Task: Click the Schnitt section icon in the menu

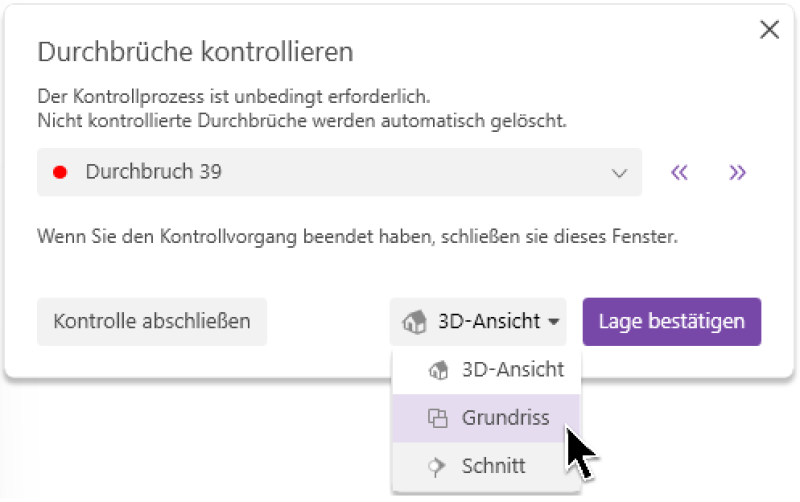Action: tap(438, 466)
